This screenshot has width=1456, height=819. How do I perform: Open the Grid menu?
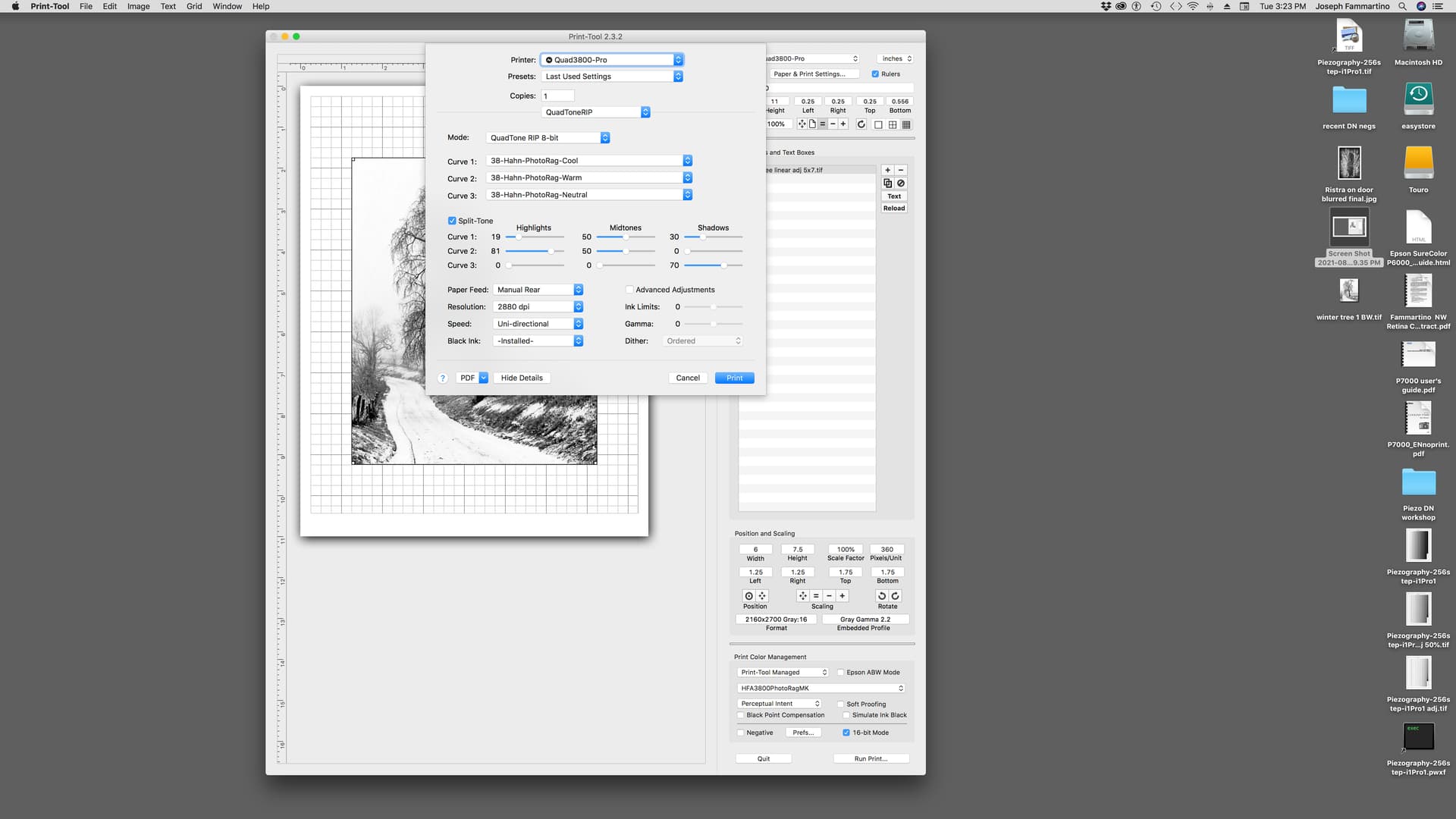tap(194, 6)
